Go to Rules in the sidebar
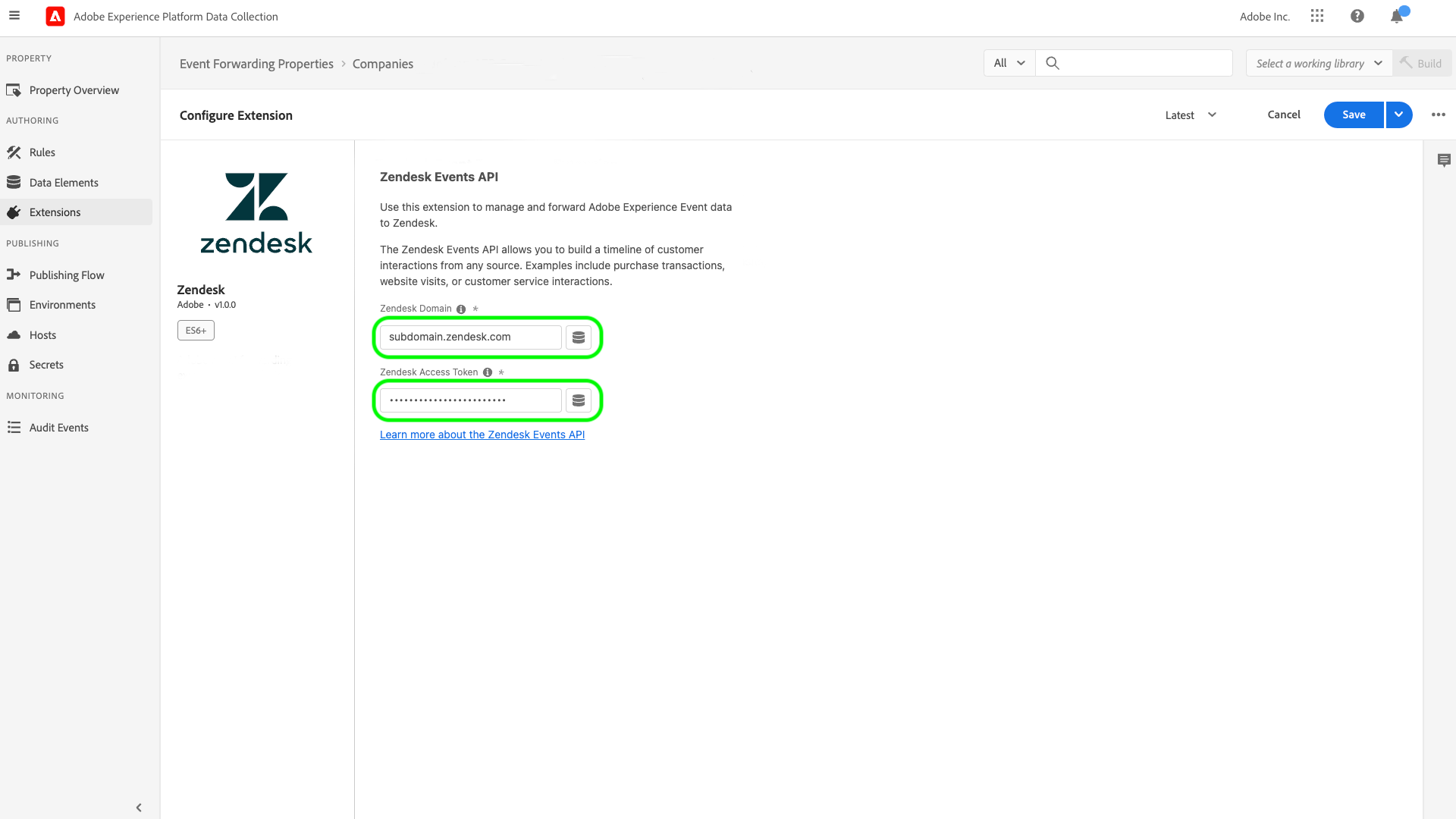 [x=42, y=152]
